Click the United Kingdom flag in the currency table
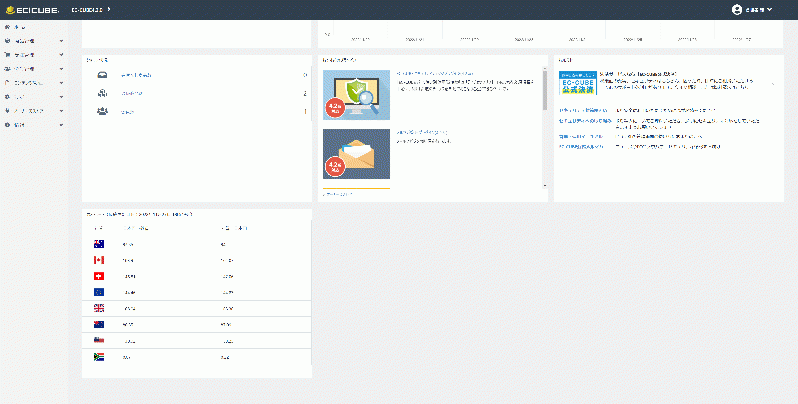798x404 pixels. tap(99, 308)
